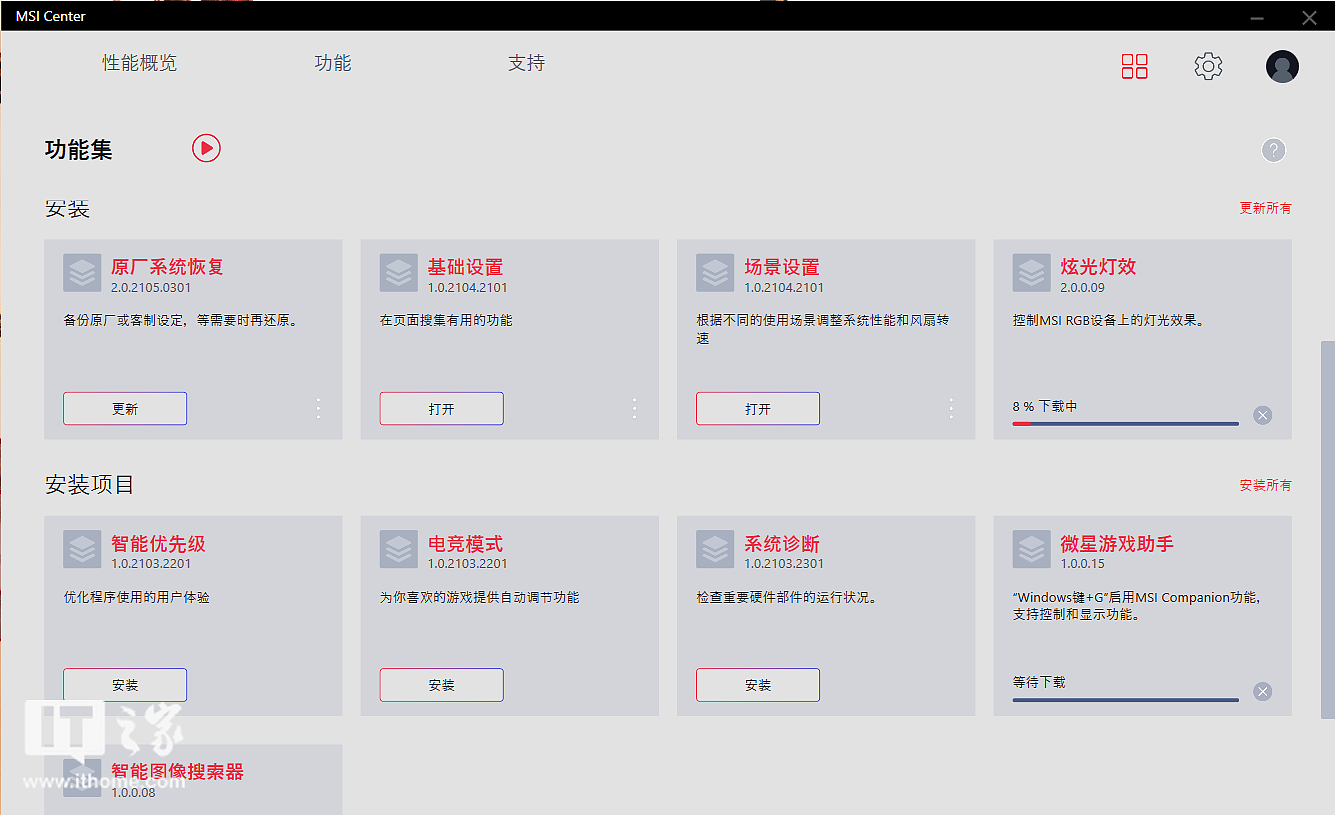Viewport: 1335px width, 815px height.
Task: Click the 智能优先级 title
Action: [158, 544]
